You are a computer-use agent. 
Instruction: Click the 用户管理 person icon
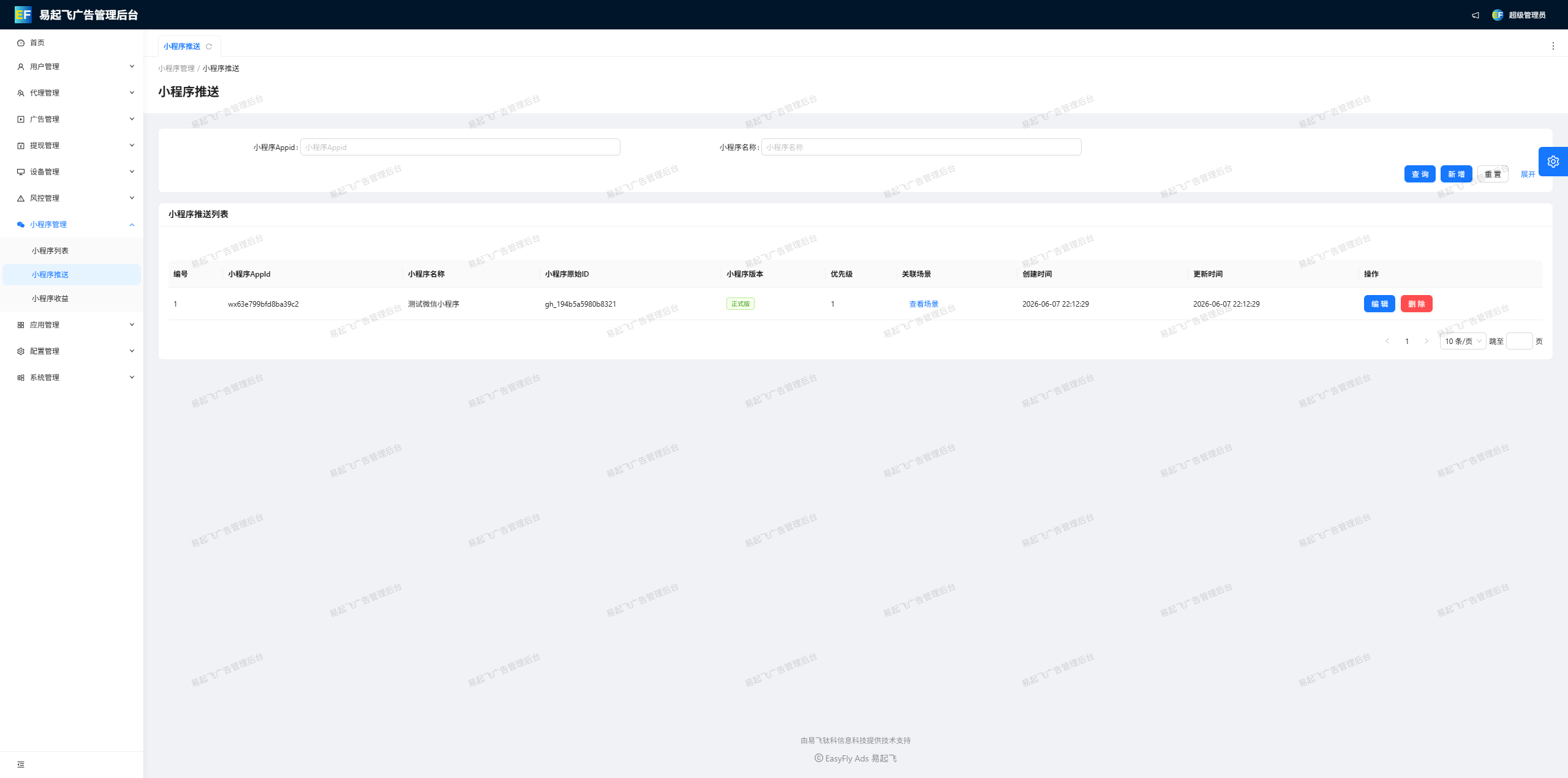(x=21, y=67)
